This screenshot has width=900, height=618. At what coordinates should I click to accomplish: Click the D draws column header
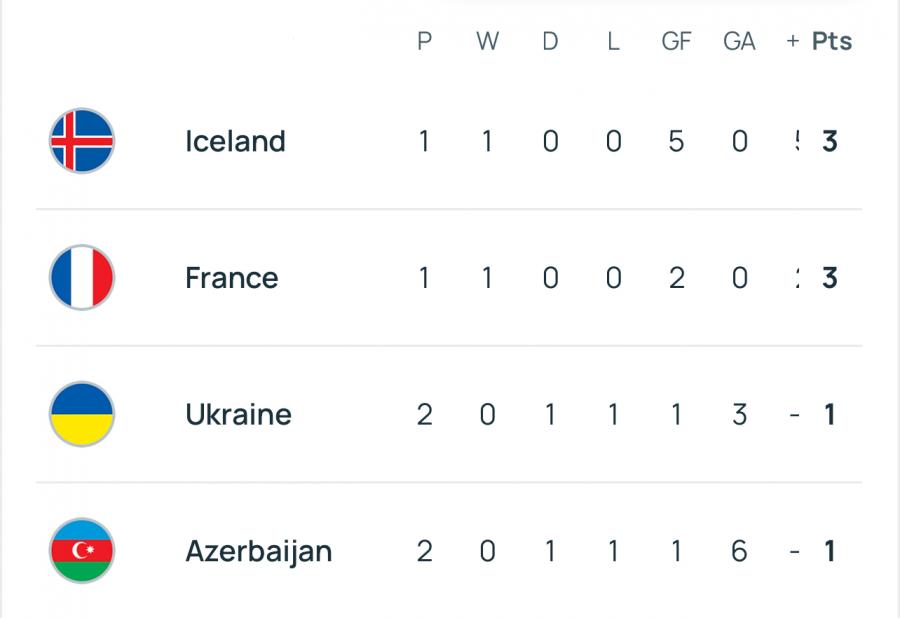[x=550, y=41]
